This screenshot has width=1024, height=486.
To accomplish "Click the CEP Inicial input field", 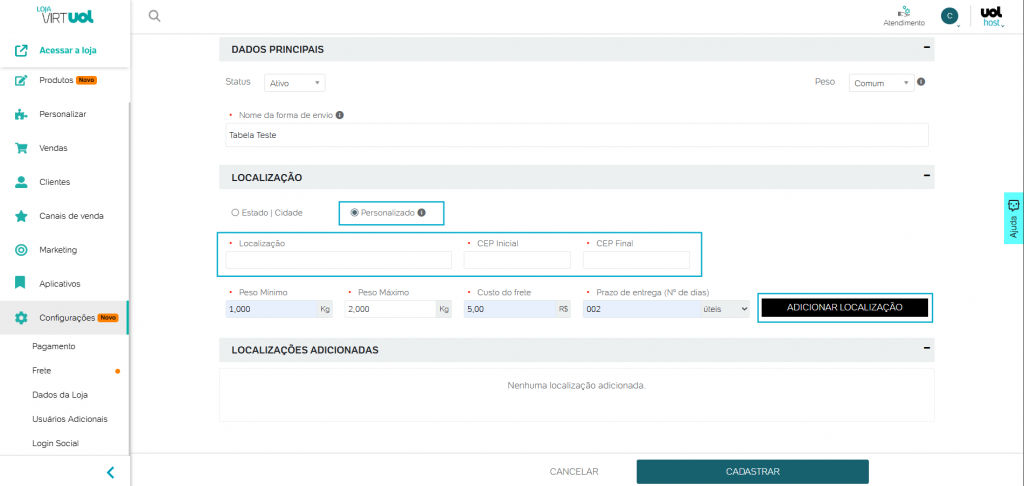I will (x=517, y=261).
